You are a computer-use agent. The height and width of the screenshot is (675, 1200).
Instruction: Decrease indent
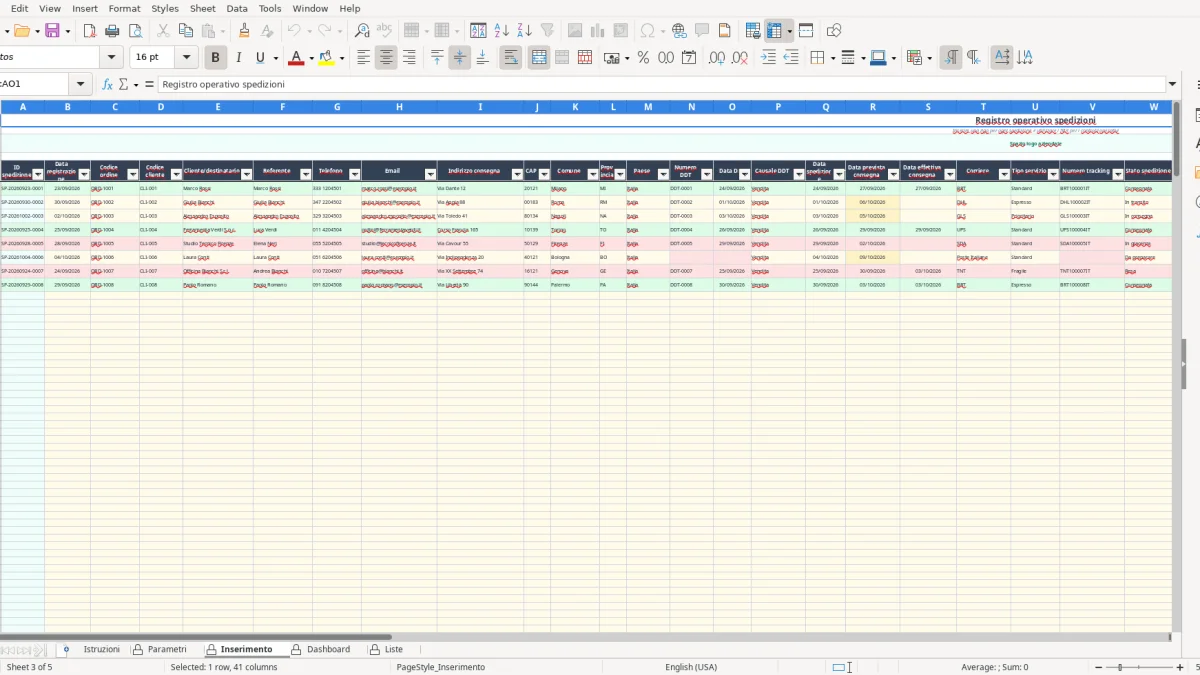tap(791, 58)
